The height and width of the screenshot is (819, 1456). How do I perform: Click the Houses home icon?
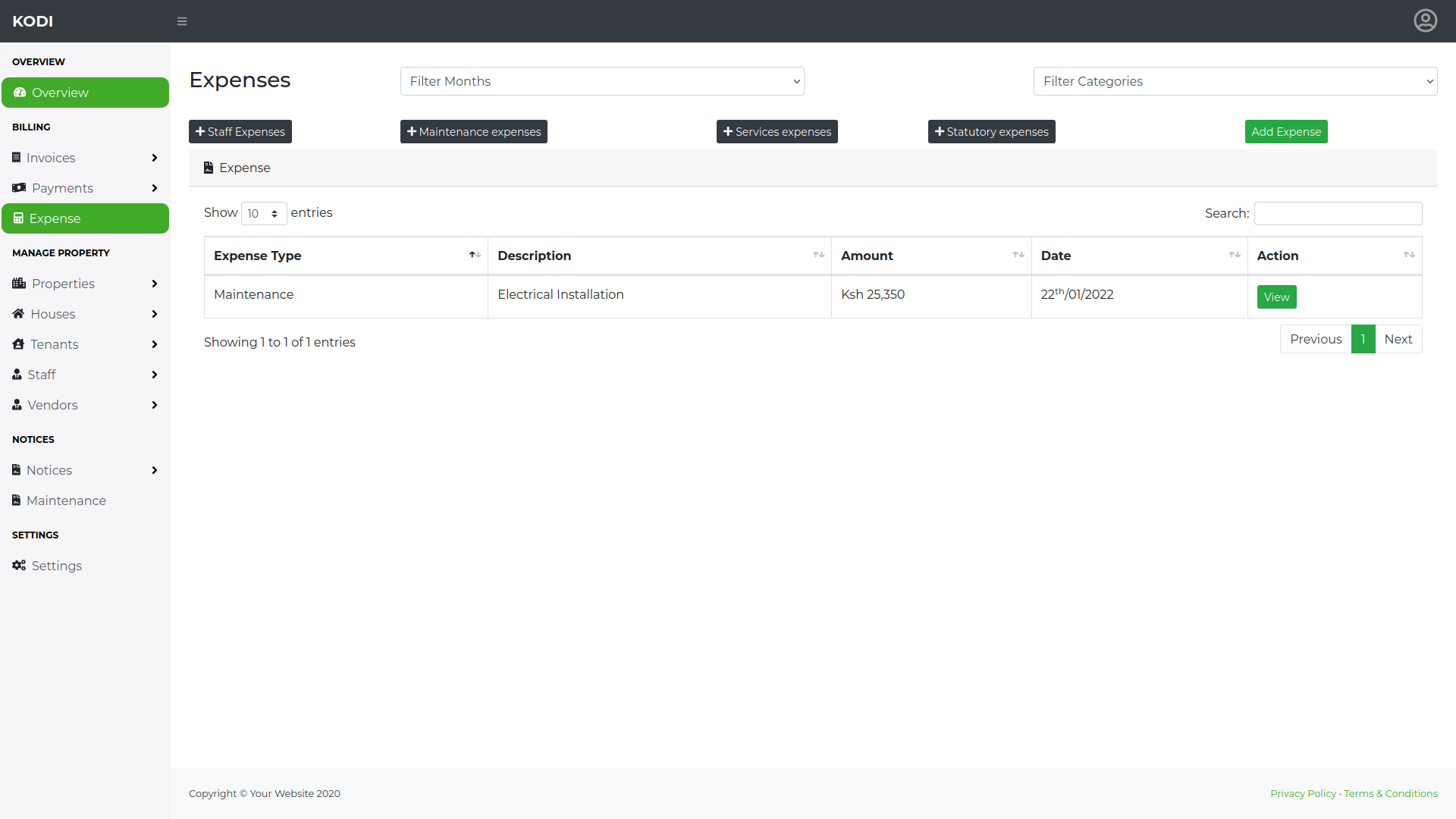tap(19, 314)
